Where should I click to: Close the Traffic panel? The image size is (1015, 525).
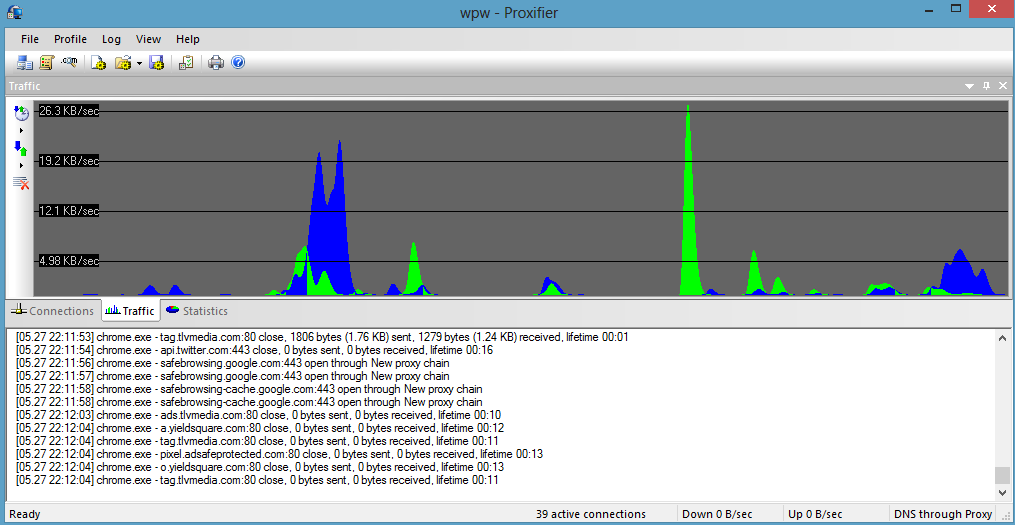1003,85
